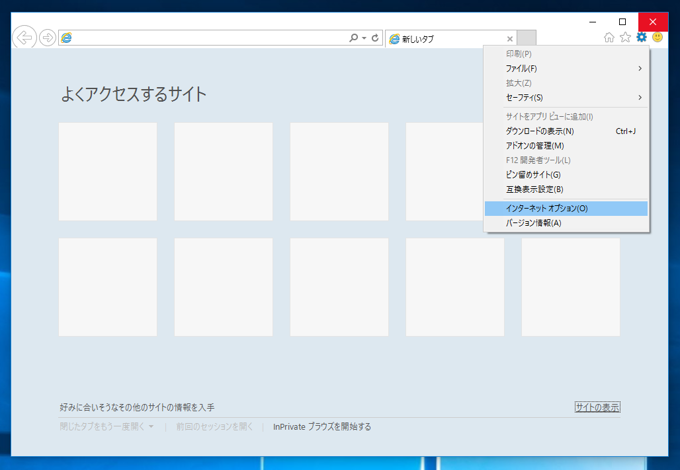Open a new tab with the blank tab button
The width and height of the screenshot is (680, 470).
pyautogui.click(x=526, y=38)
